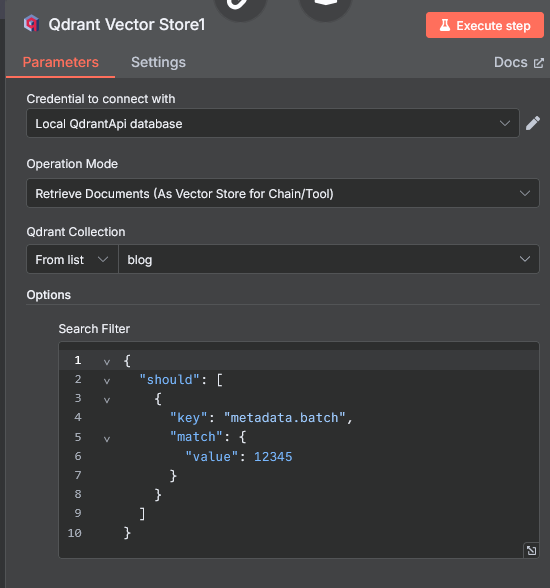550x588 pixels.
Task: Click line number 10 in the gutter
Action: click(x=75, y=533)
